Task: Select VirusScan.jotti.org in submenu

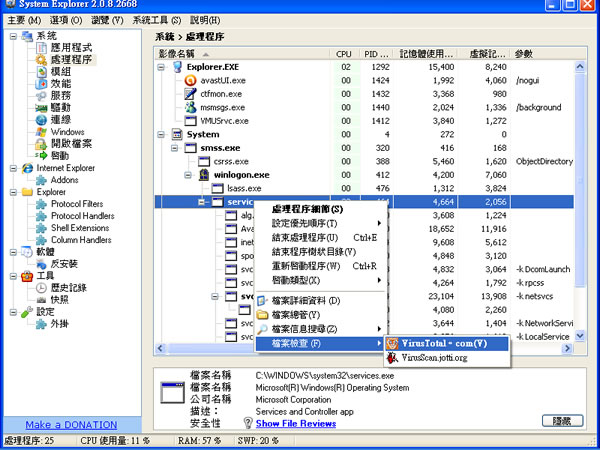Action: (448, 358)
